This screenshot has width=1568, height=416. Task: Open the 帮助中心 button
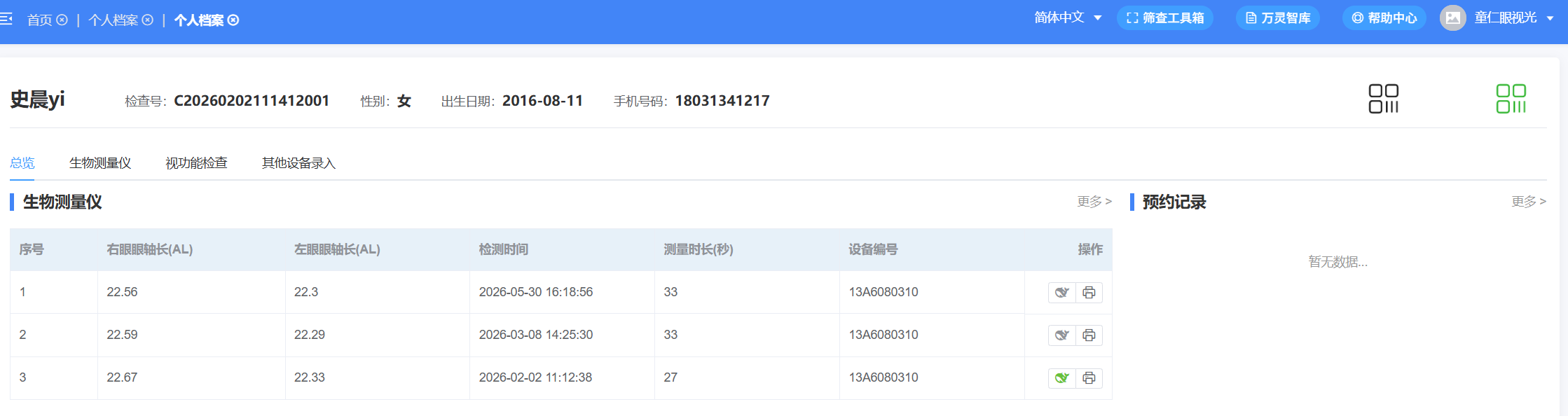[x=1384, y=18]
